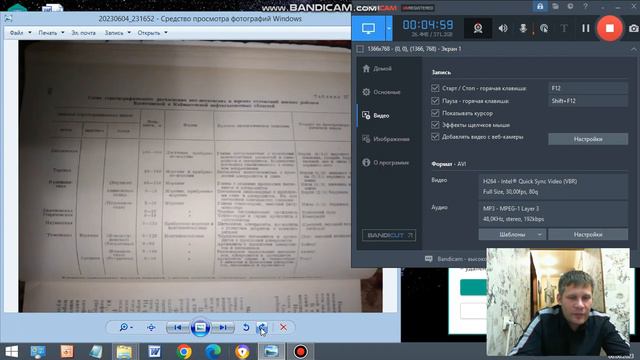Click the BANDICUT link button

(389, 235)
